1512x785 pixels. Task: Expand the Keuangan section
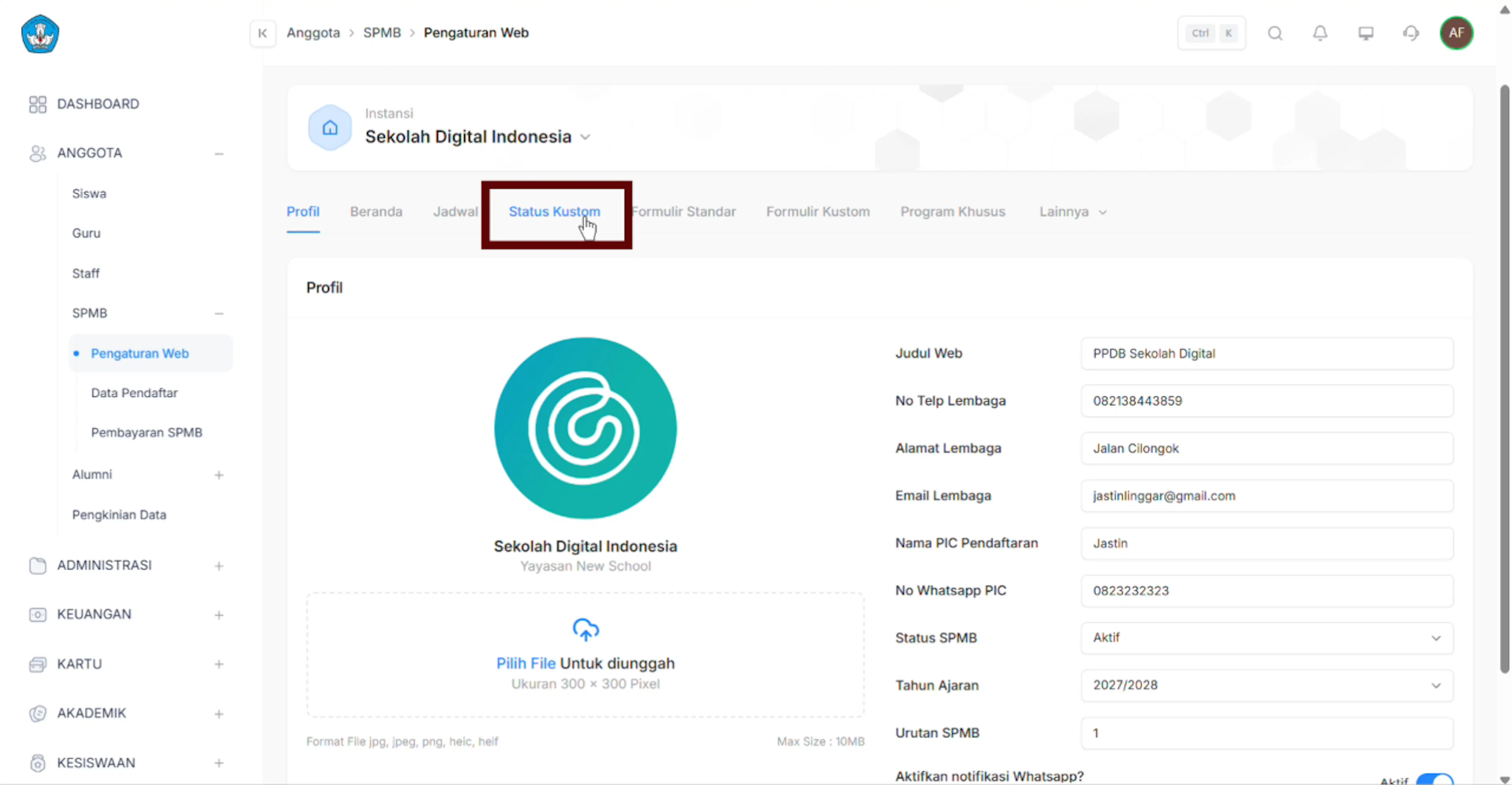pyautogui.click(x=219, y=615)
